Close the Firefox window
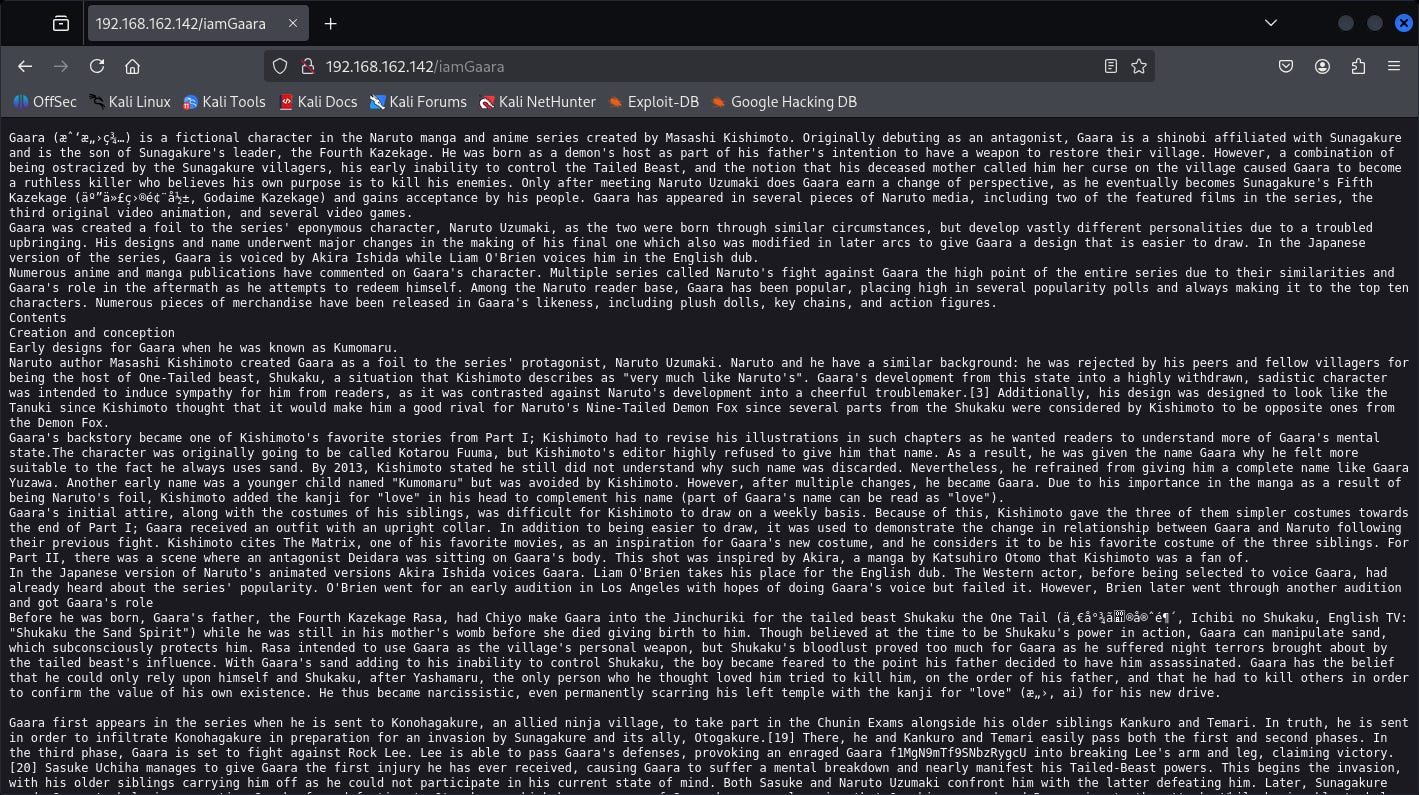 tap(1404, 23)
